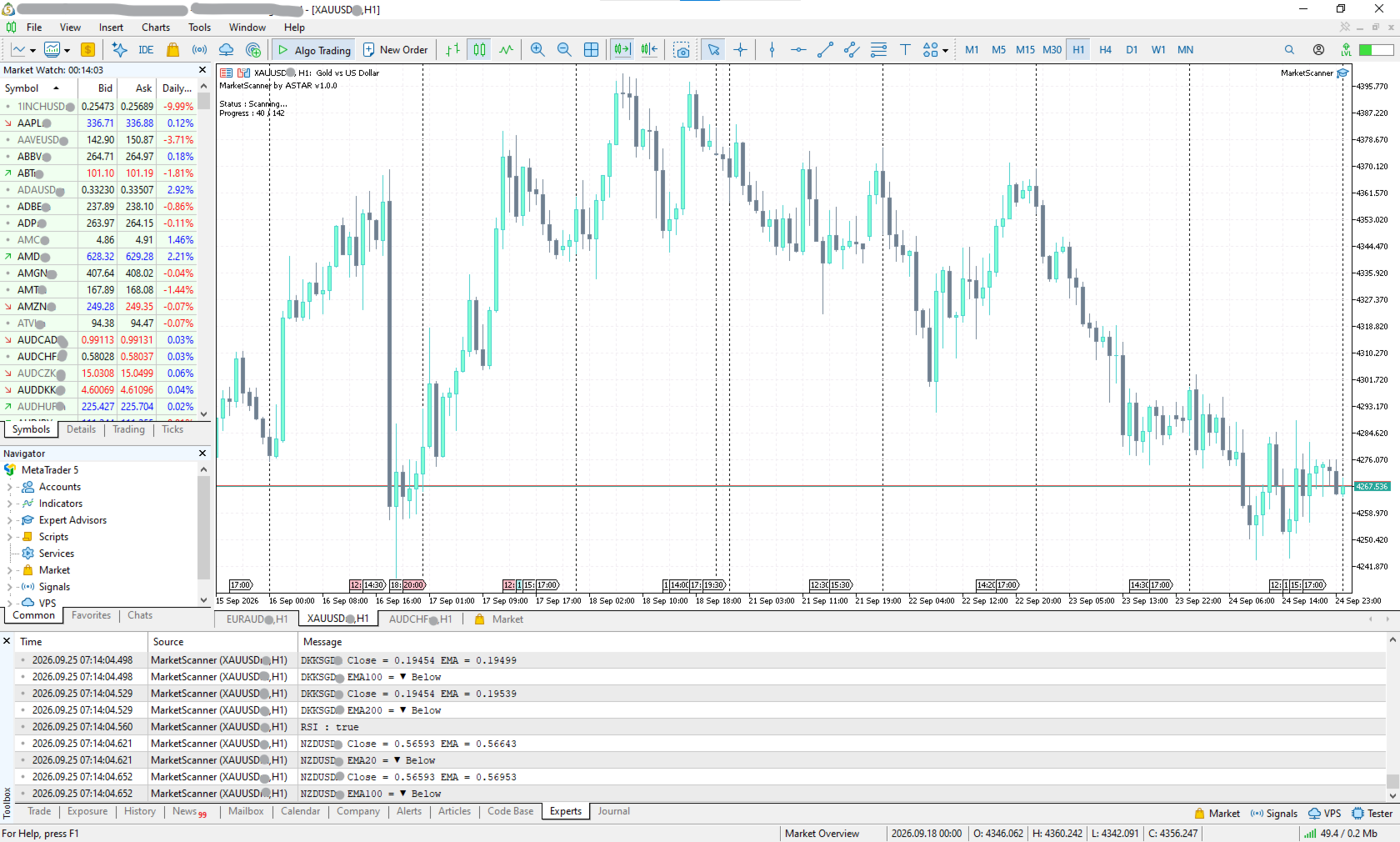Screen dimensions: 1400x842
Task: Click the zoom in magnifier icon
Action: [537, 50]
